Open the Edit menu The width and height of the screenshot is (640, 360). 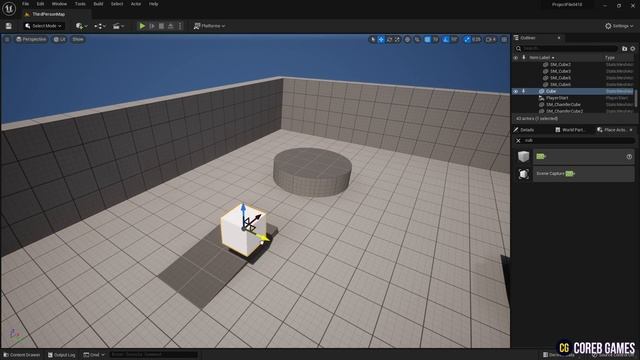tap(40, 4)
